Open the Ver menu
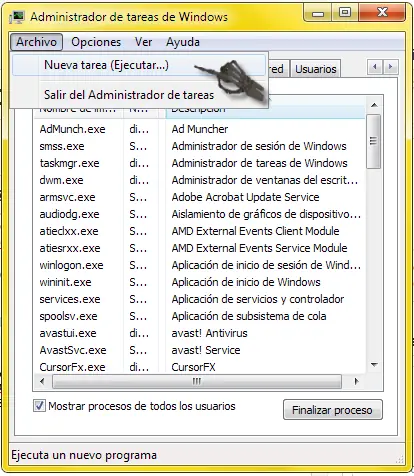The height and width of the screenshot is (476, 414). pyautogui.click(x=144, y=42)
